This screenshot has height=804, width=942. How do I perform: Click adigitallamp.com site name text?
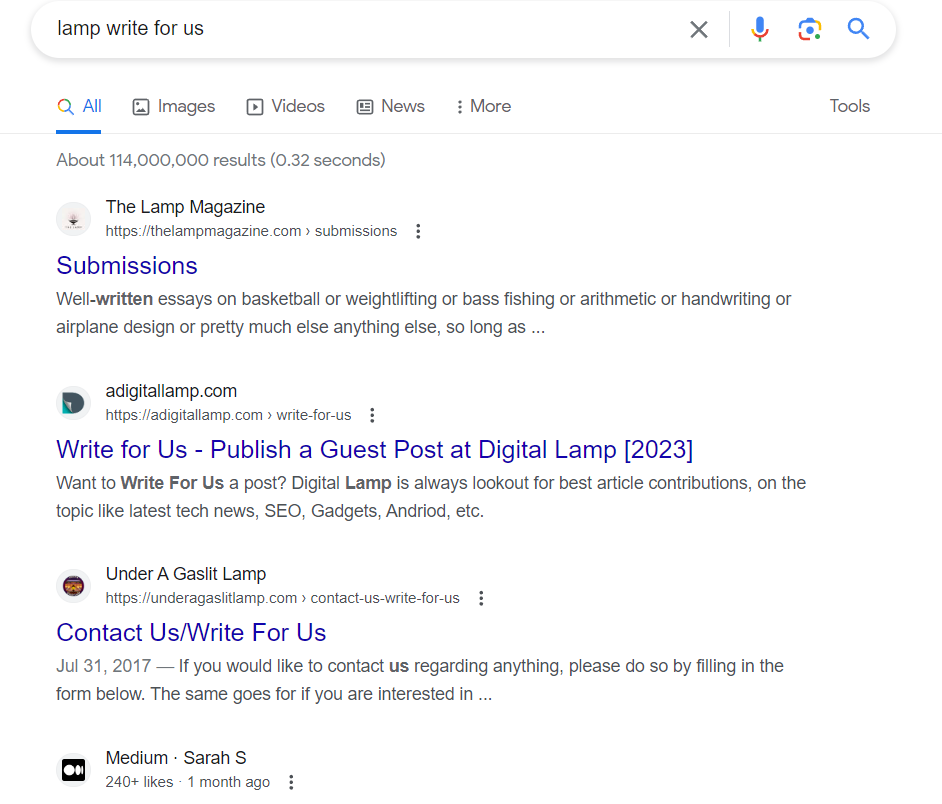[x=171, y=391]
